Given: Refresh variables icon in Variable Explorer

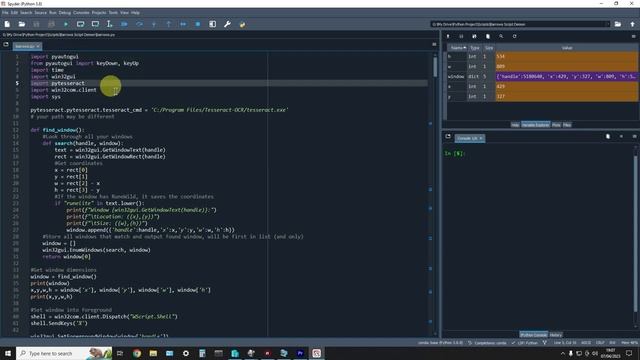Looking at the screenshot, I should pyautogui.click(x=514, y=36).
